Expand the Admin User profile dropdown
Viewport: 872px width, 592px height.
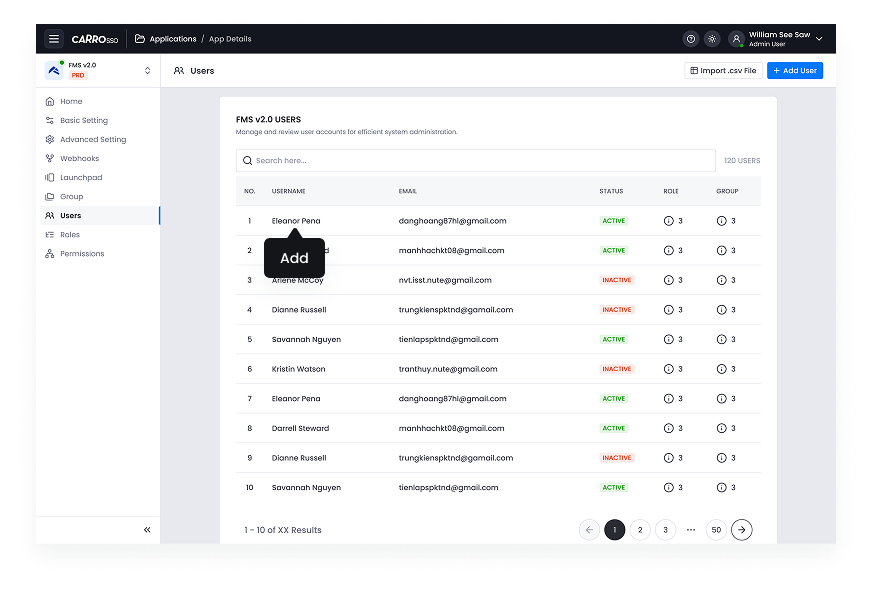818,38
